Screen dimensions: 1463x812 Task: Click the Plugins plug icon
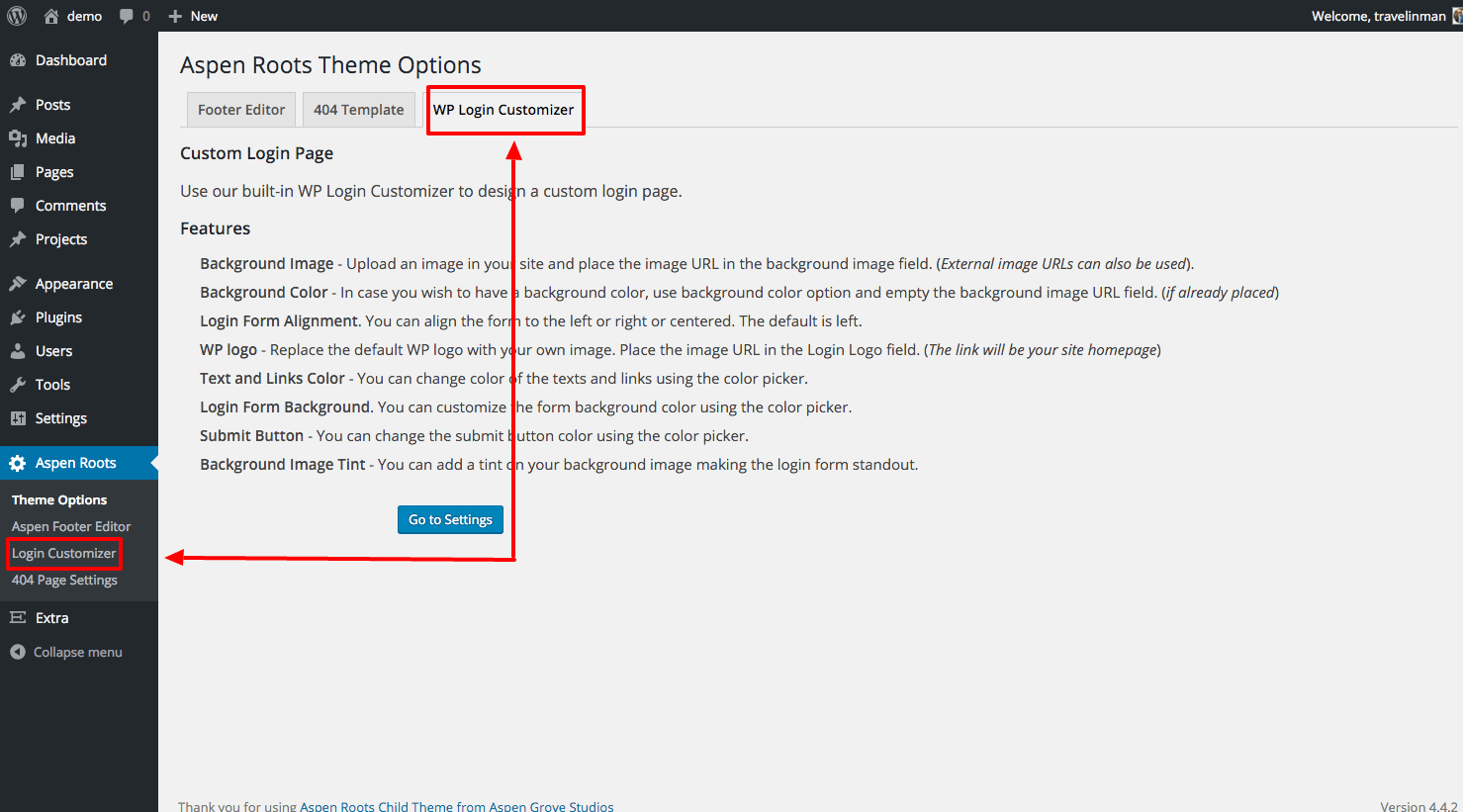18,317
